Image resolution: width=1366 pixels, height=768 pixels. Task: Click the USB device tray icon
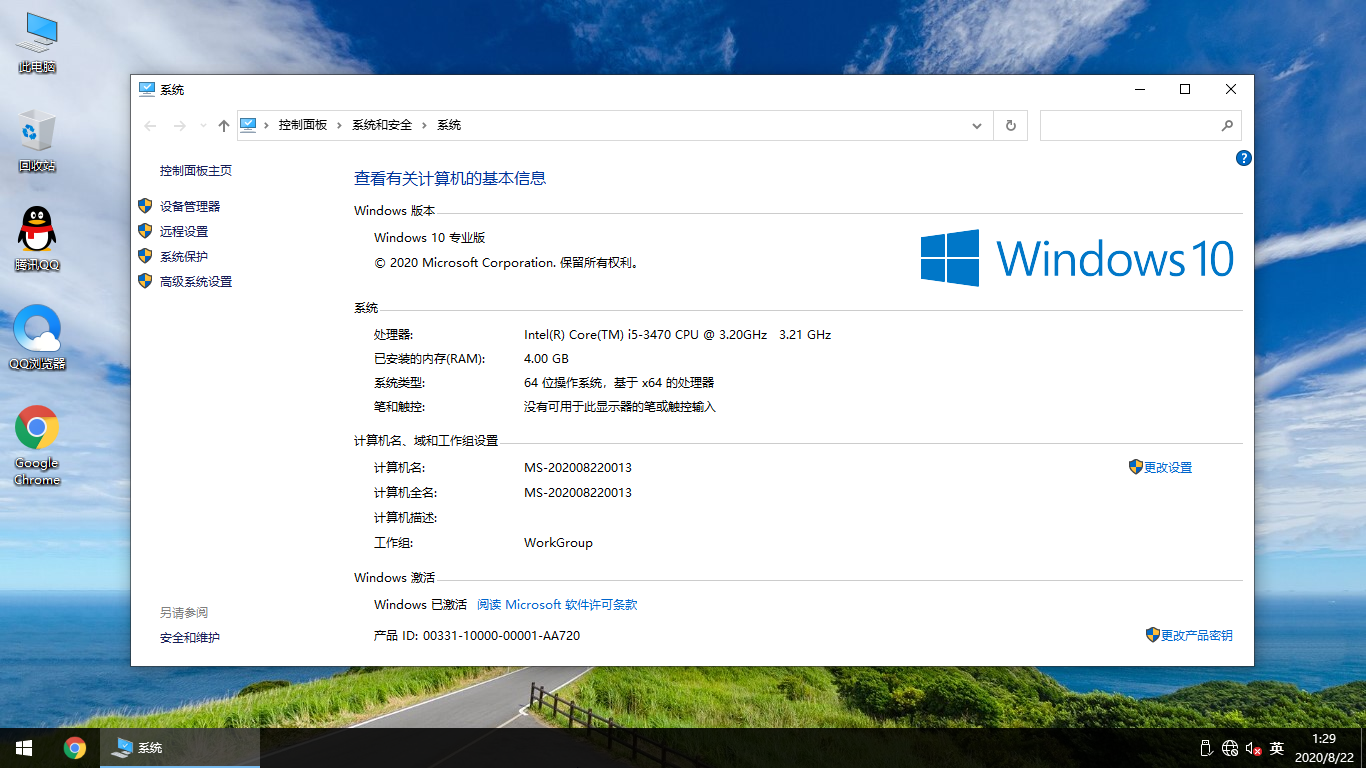(x=1205, y=748)
